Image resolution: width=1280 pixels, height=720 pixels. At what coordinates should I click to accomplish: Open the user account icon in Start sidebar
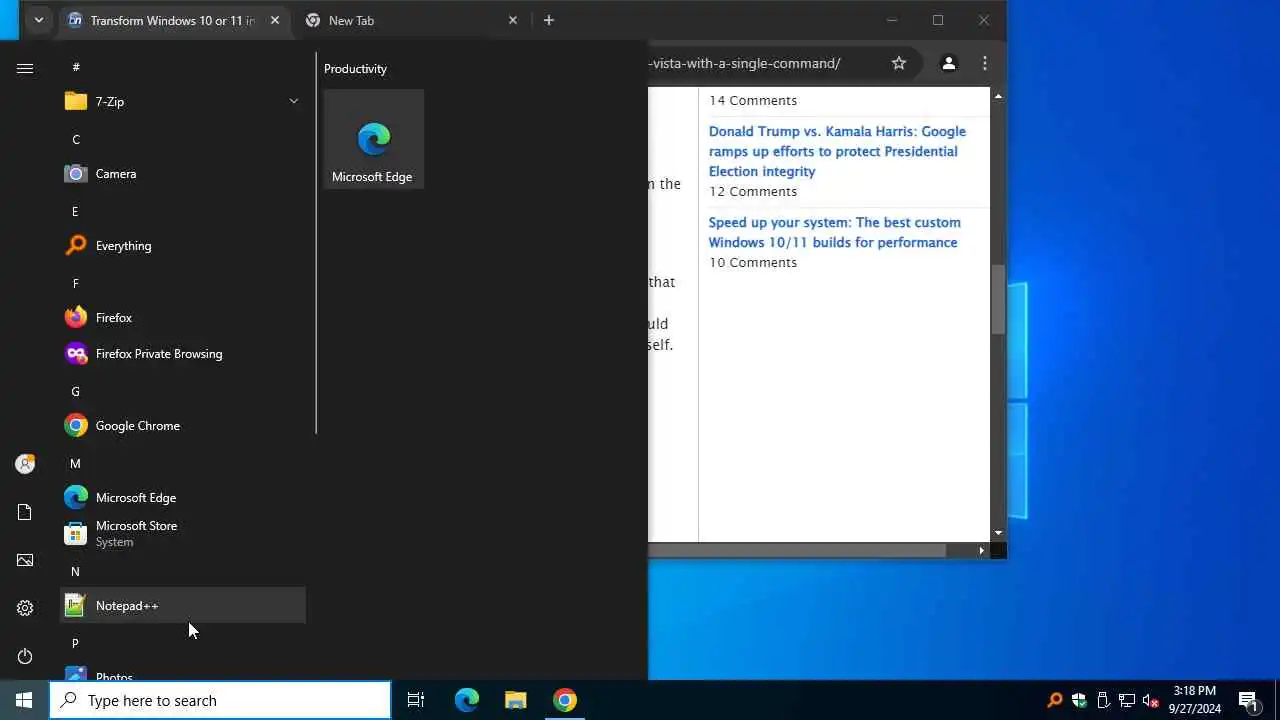point(25,464)
